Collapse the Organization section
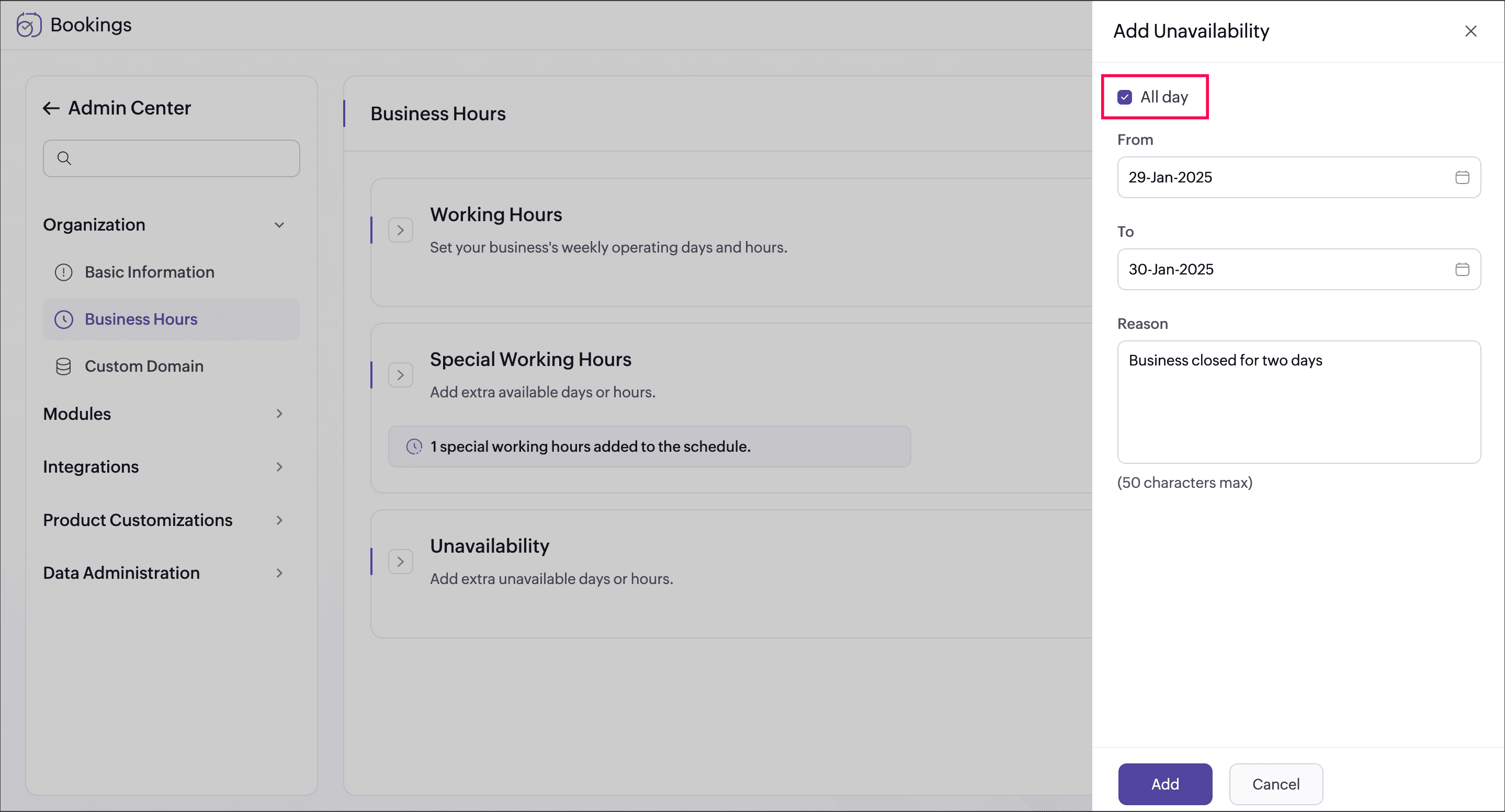 tap(279, 225)
